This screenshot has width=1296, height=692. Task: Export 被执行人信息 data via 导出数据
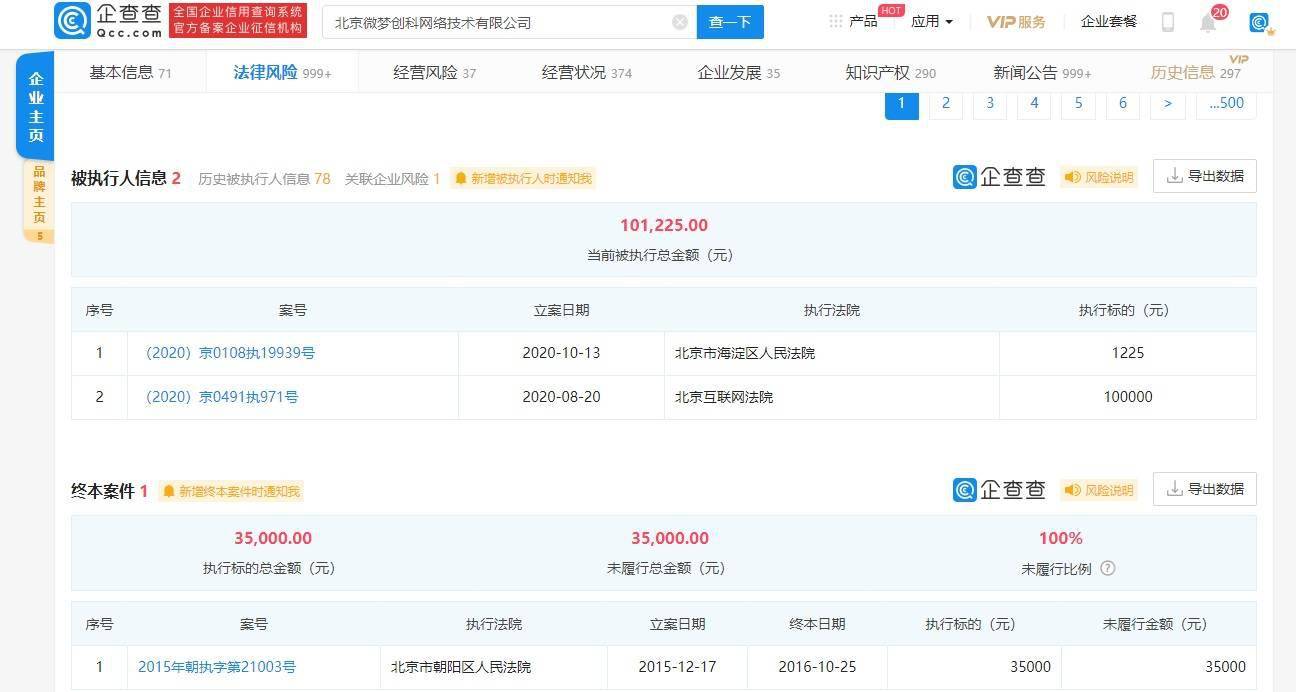point(1205,176)
